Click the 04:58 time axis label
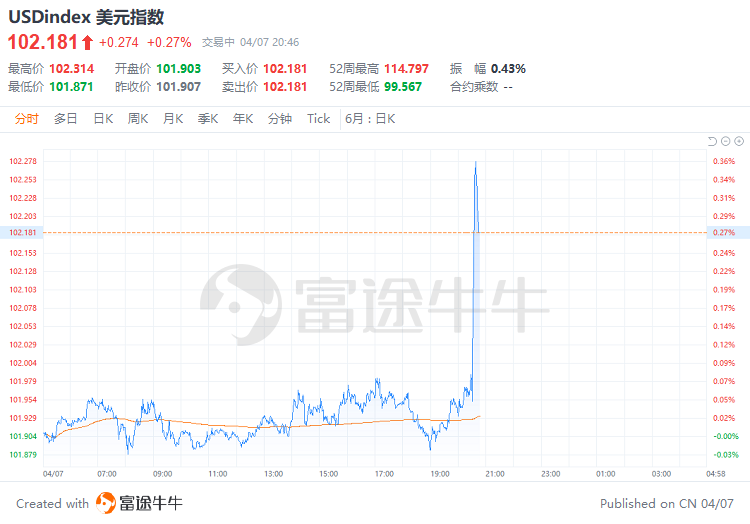The height and width of the screenshot is (524, 750). click(716, 474)
